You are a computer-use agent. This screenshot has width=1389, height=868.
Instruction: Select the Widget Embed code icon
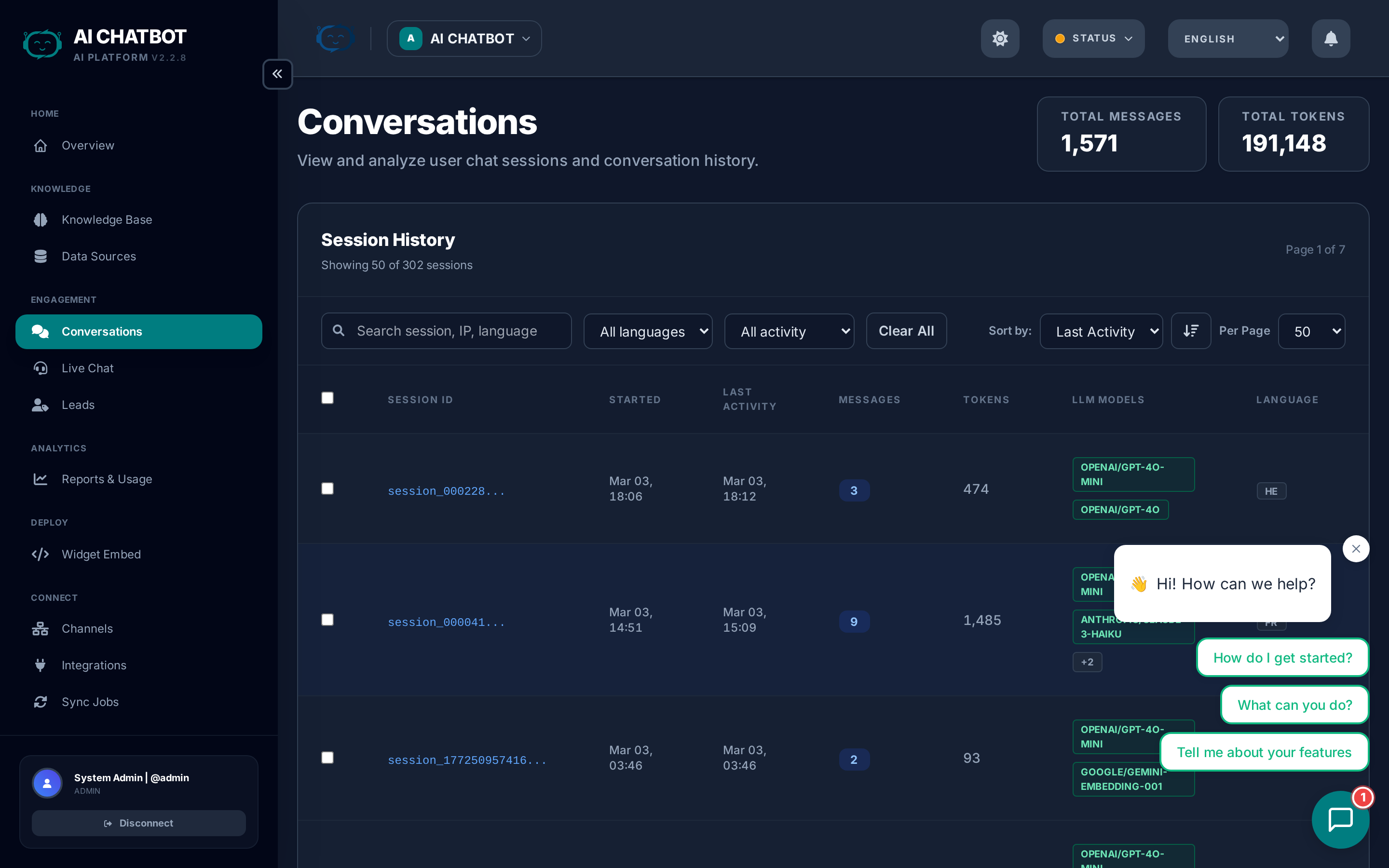tap(40, 554)
